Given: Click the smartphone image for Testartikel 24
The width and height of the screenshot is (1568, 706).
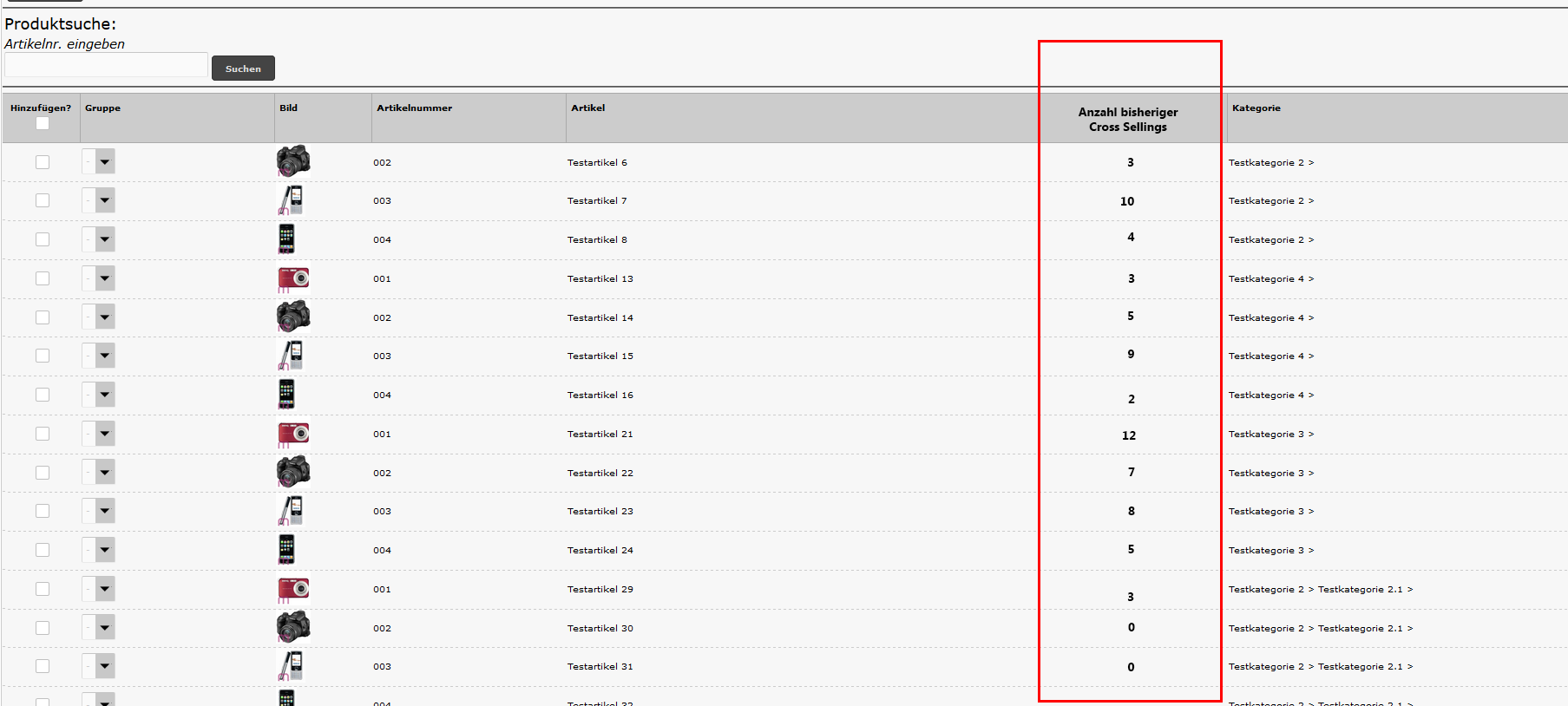Looking at the screenshot, I should (286, 549).
